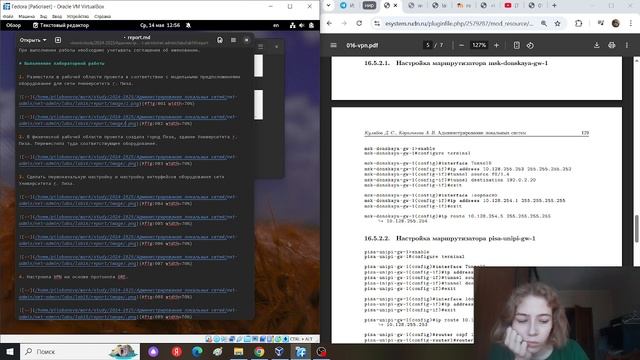View site information in address bar
This screenshot has width=640, height=360.
point(377,24)
